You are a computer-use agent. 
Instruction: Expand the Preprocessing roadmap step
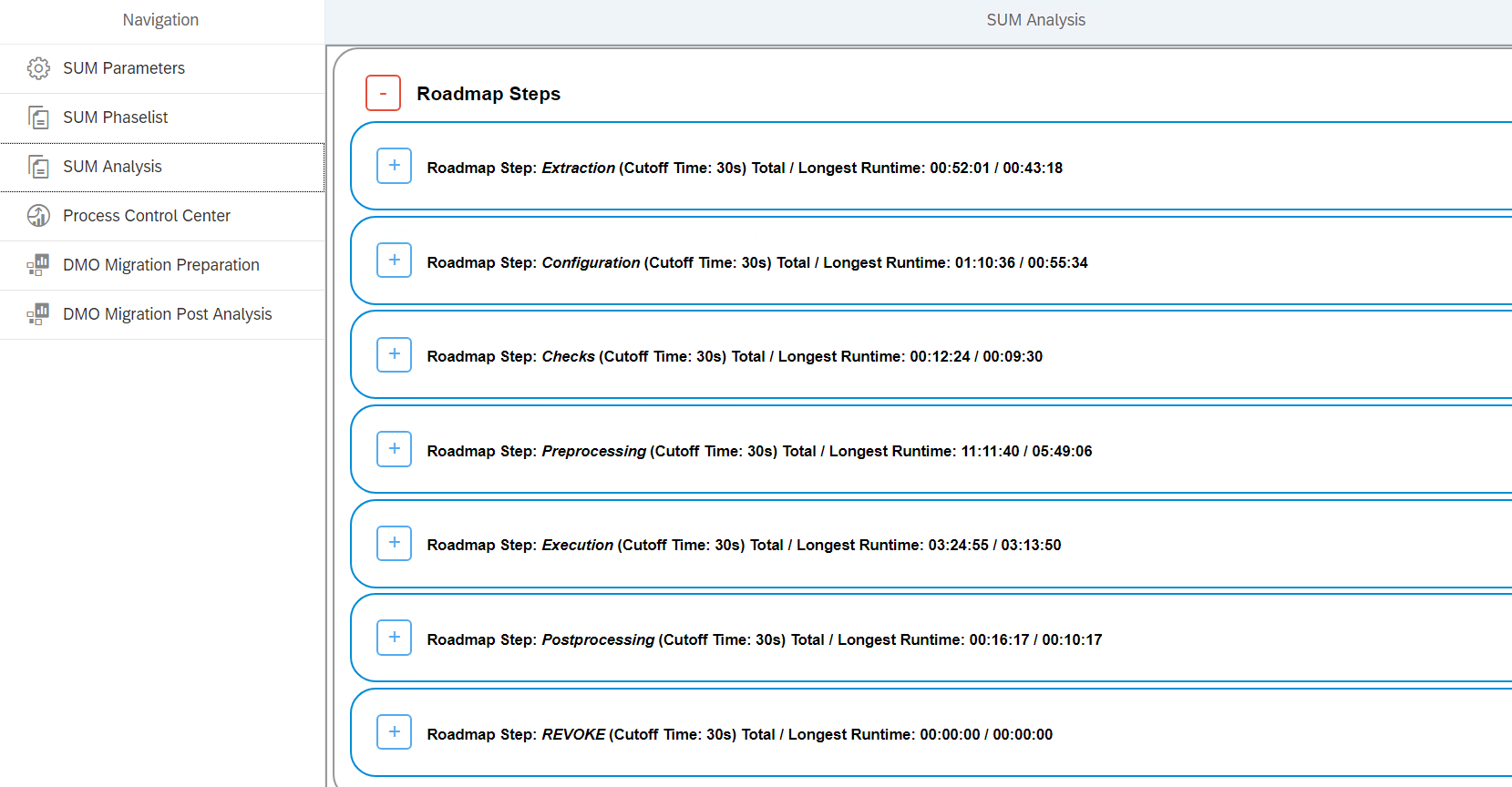pyautogui.click(x=395, y=449)
